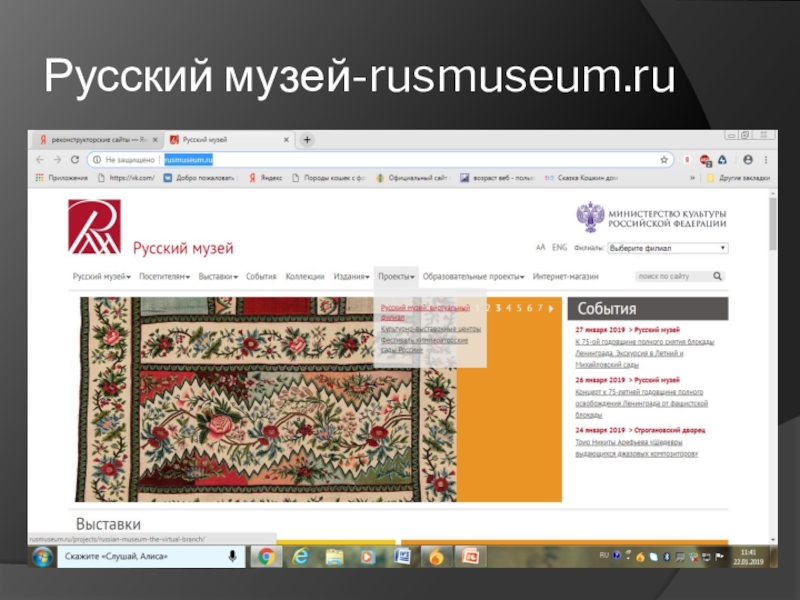800x600 pixels.
Task: Click the Windows Start button
Action: [x=42, y=556]
